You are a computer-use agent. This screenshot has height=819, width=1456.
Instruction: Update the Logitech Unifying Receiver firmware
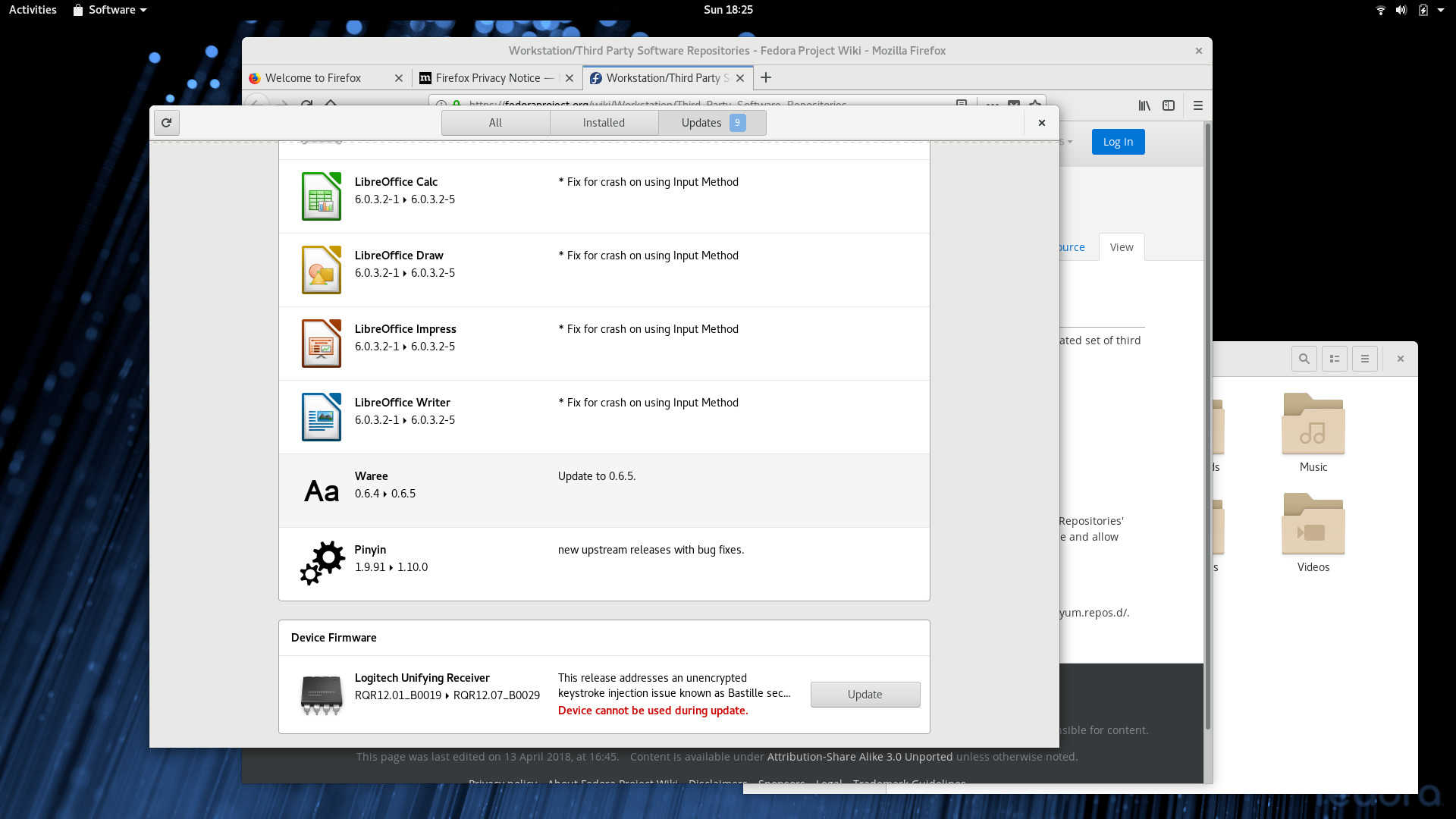pyautogui.click(x=865, y=695)
